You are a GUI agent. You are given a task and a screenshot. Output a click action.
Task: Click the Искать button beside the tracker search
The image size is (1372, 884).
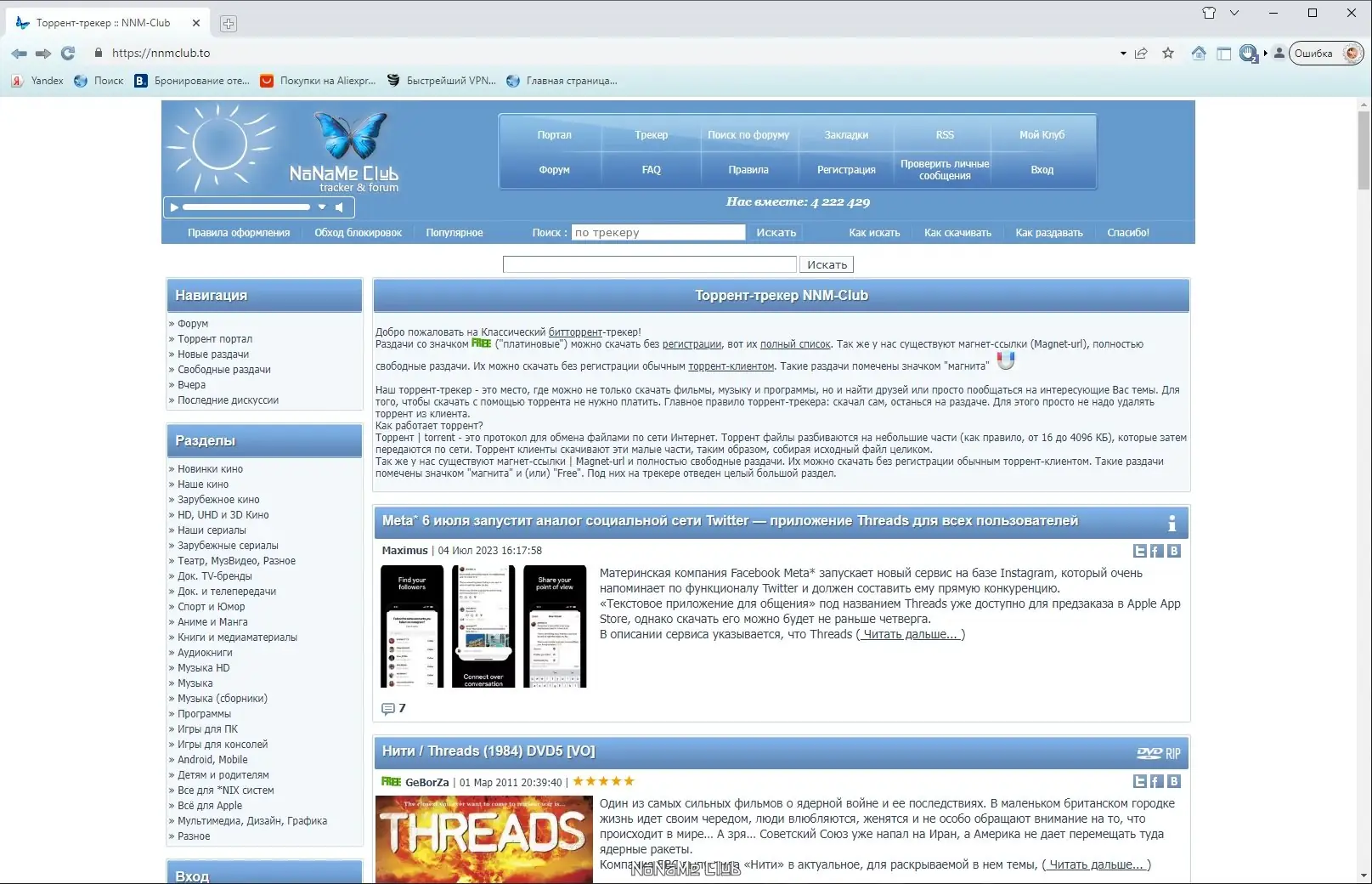(x=776, y=233)
